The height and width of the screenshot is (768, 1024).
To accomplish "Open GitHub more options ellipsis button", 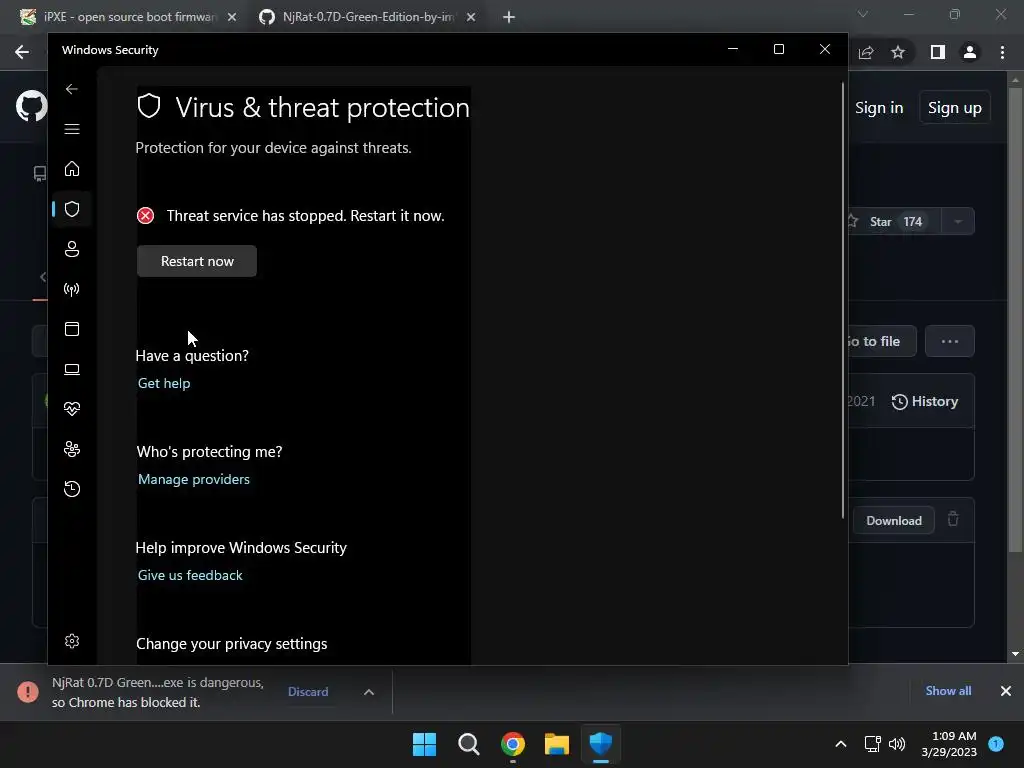I will pyautogui.click(x=950, y=342).
